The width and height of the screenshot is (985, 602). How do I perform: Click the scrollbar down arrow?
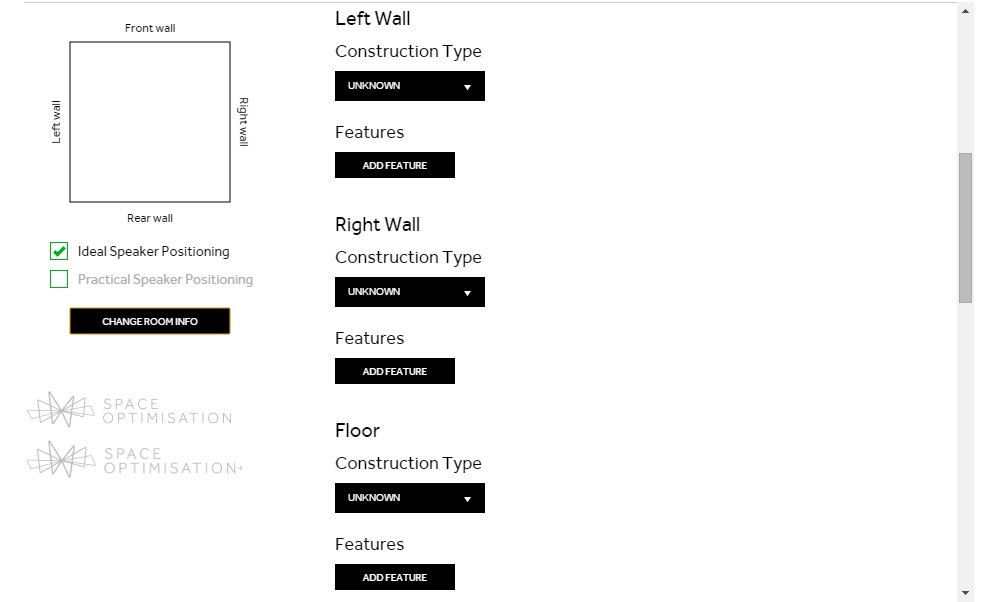tap(966, 593)
